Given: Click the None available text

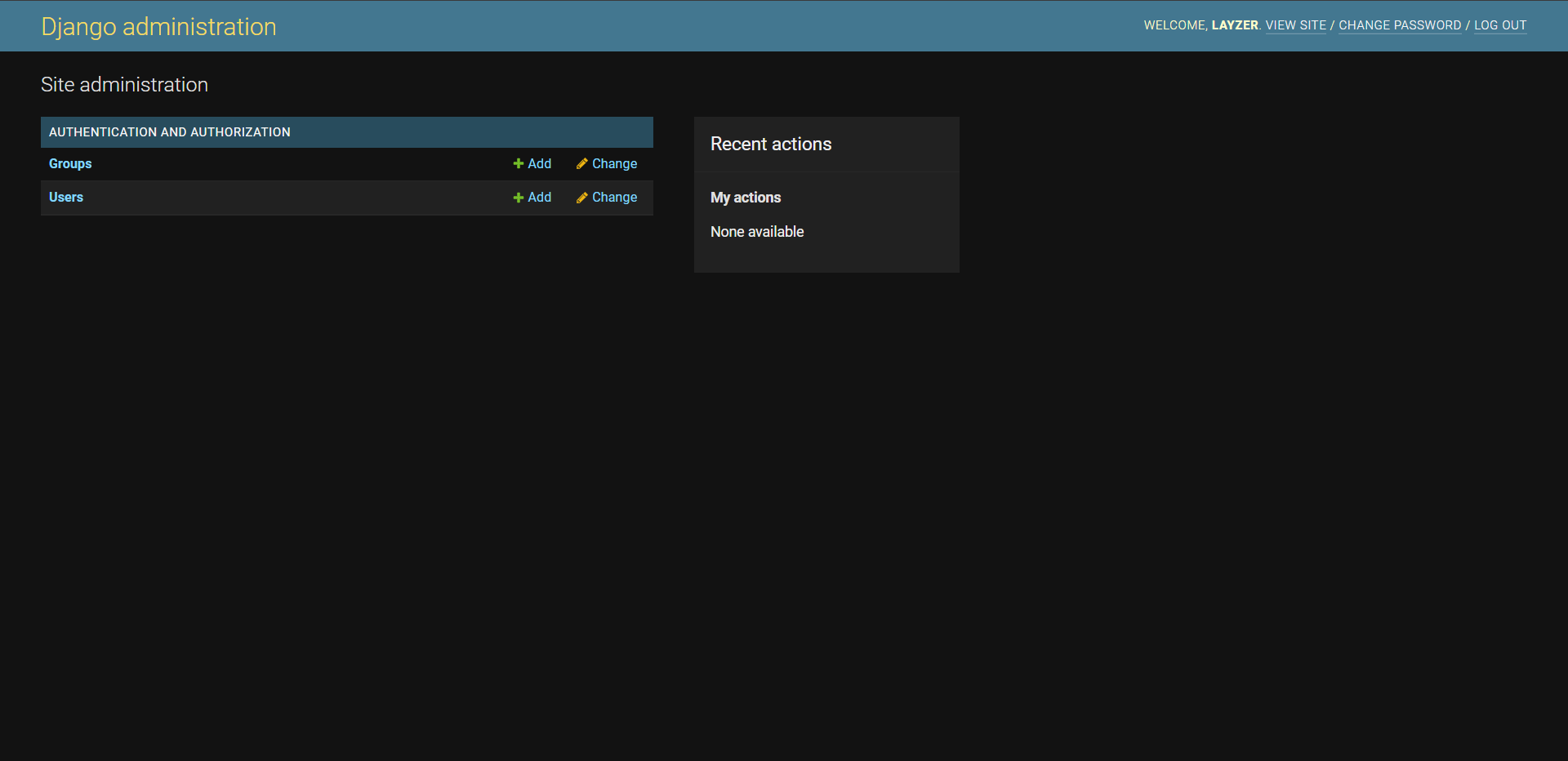Looking at the screenshot, I should pyautogui.click(x=757, y=232).
